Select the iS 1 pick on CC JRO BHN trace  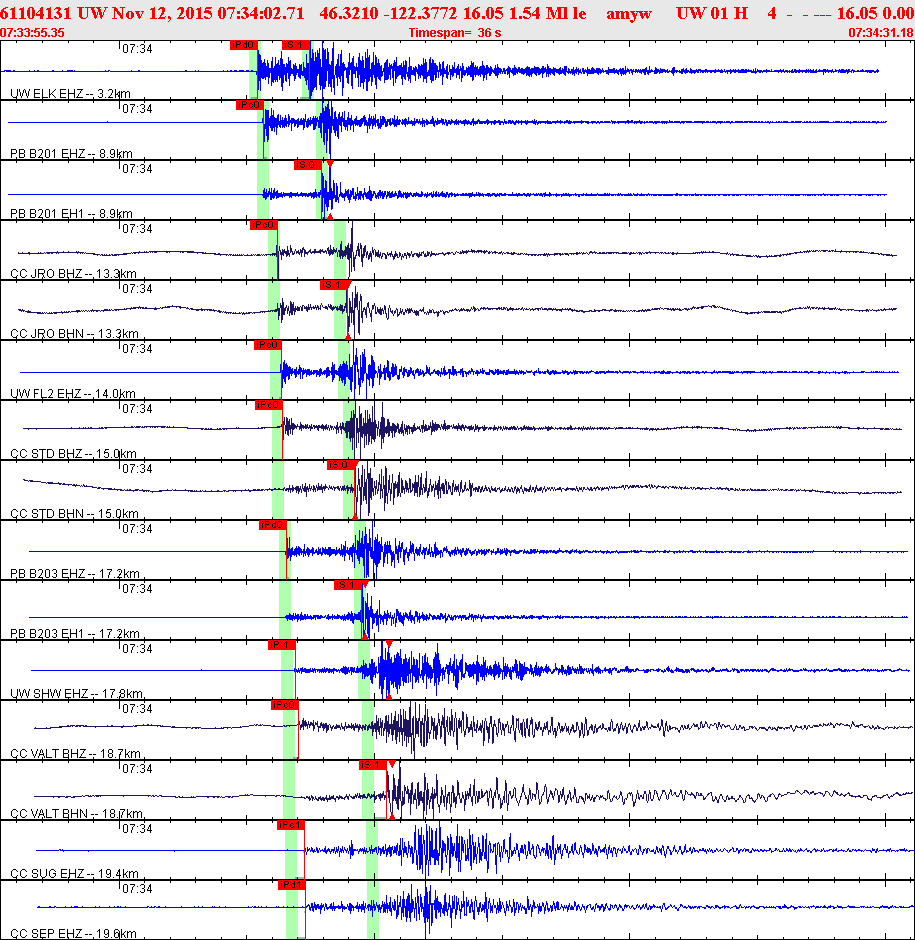coord(333,285)
